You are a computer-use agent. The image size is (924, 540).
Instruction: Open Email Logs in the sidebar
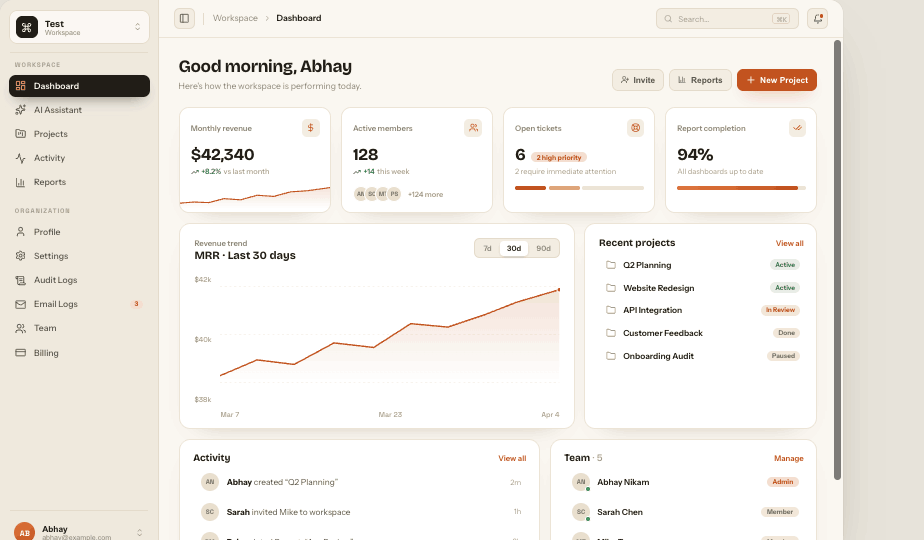click(x=80, y=304)
